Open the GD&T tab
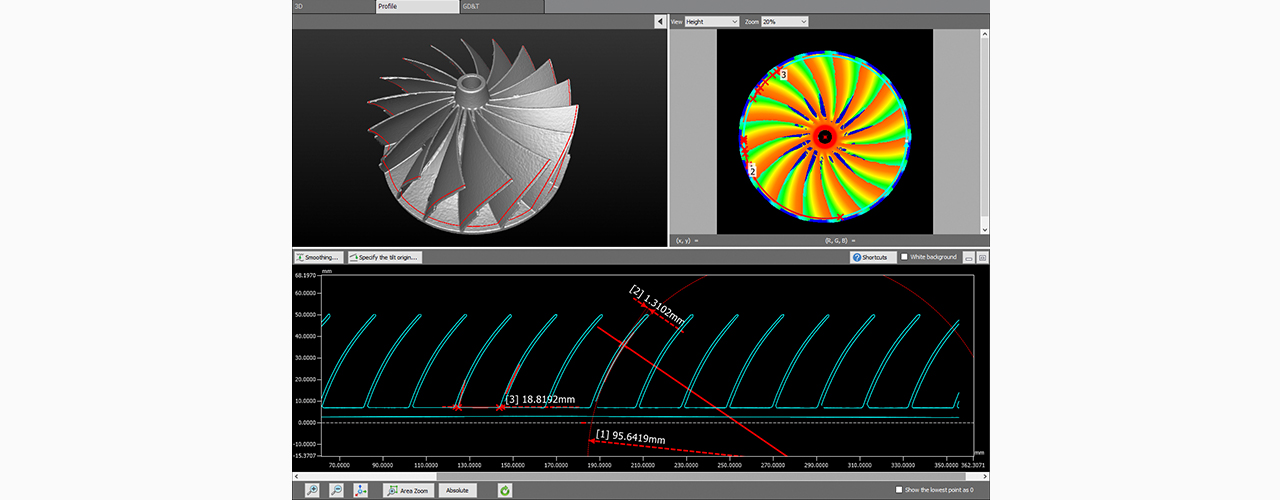 pos(500,6)
